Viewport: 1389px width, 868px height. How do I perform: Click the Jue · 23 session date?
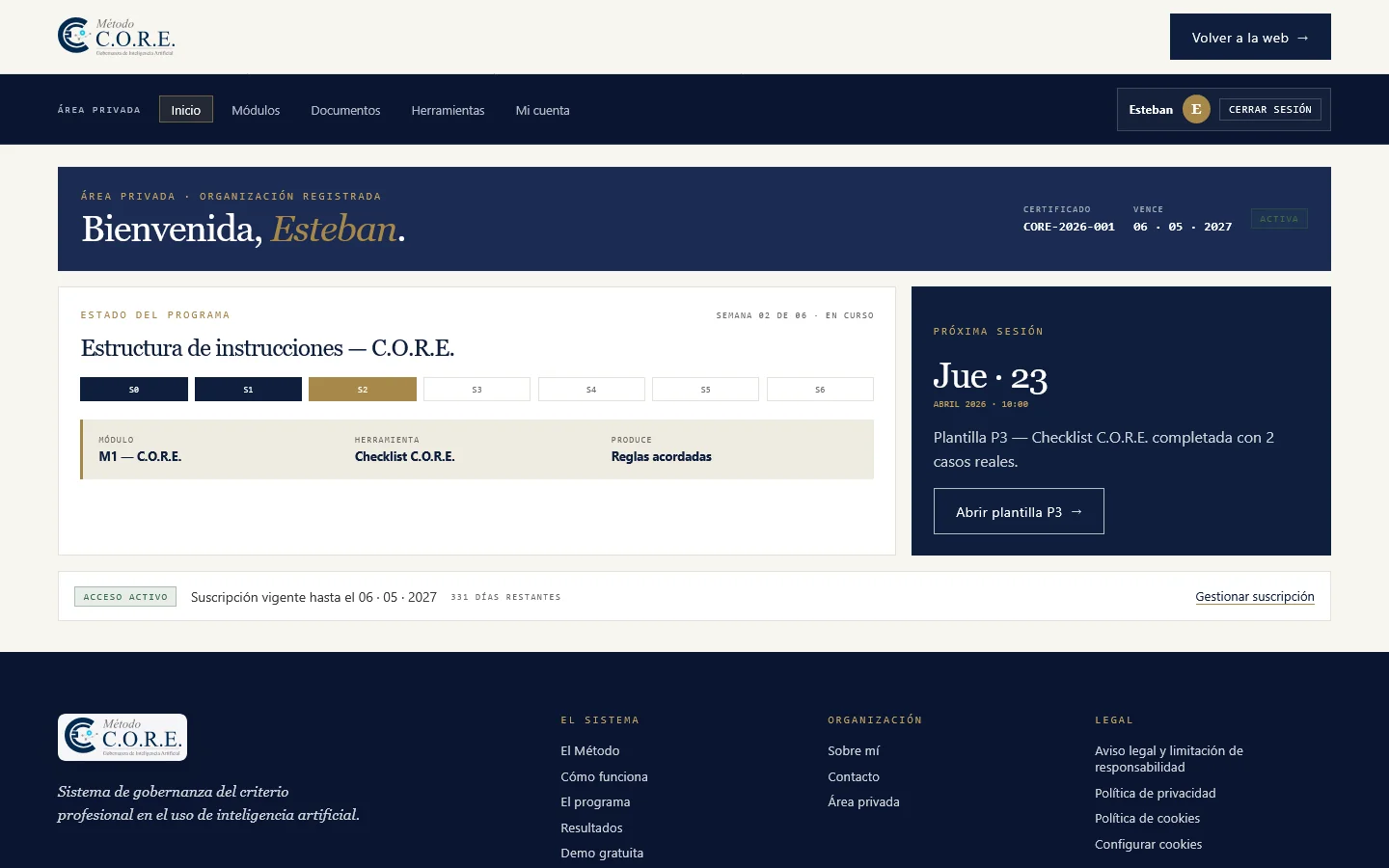click(x=991, y=376)
